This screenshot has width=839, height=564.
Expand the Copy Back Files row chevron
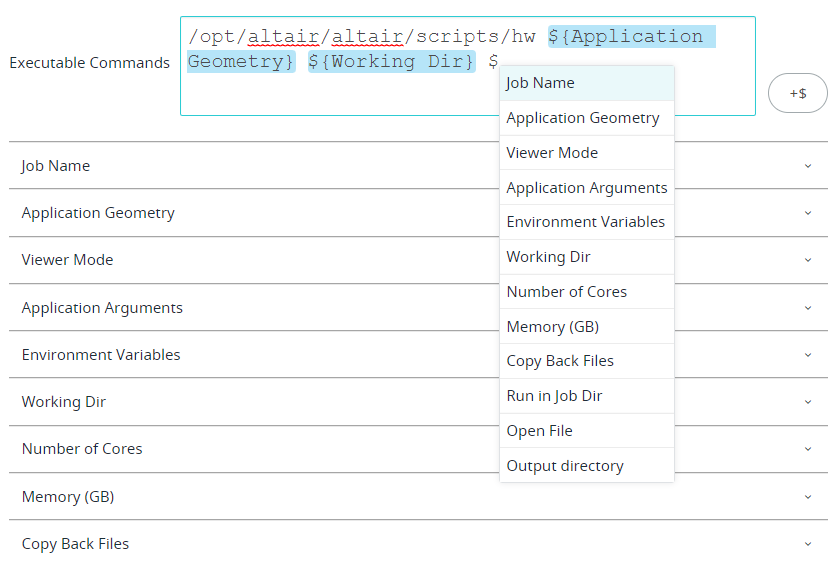(808, 544)
